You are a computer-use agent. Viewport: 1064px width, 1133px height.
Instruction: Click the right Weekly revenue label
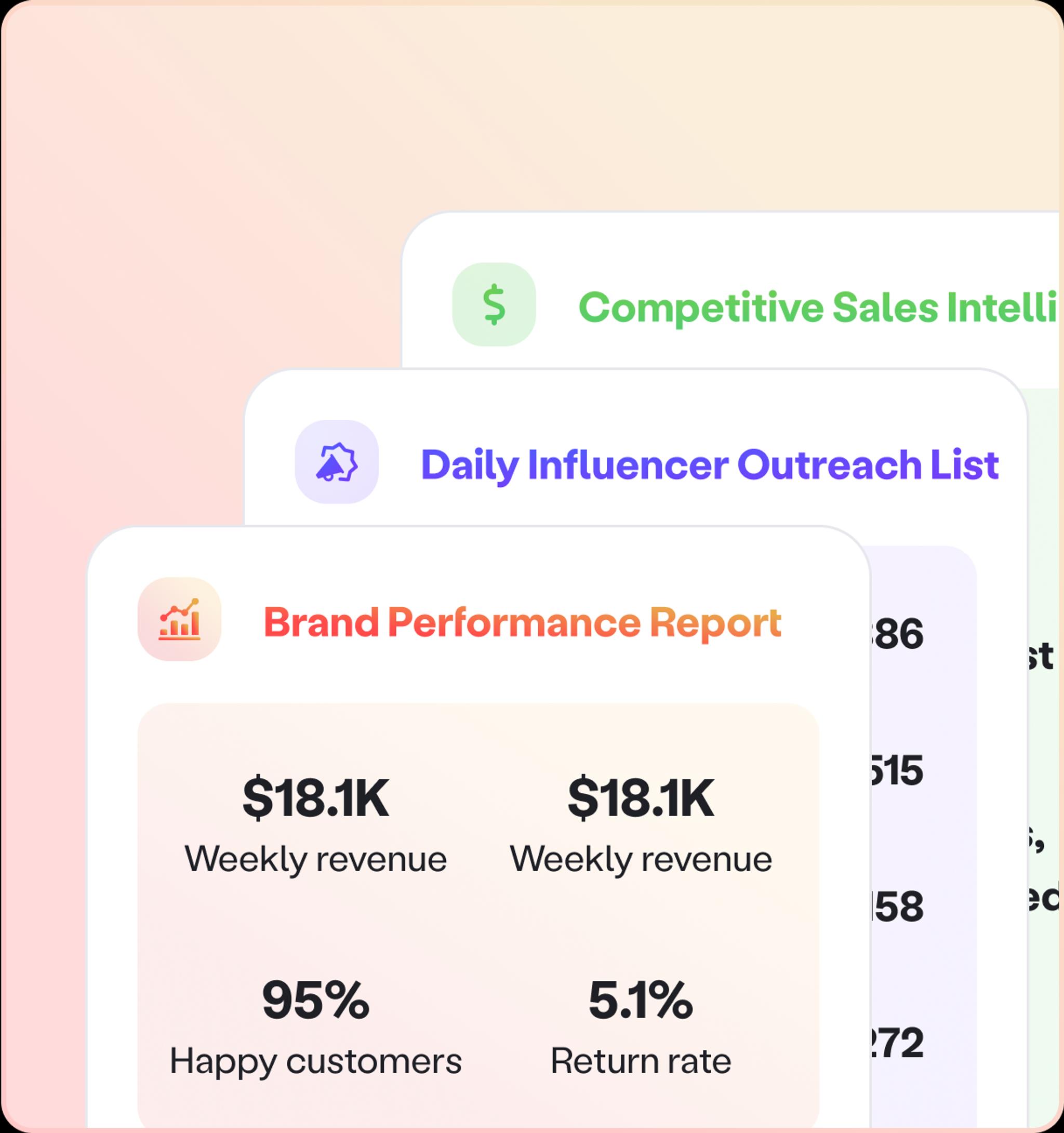641,858
